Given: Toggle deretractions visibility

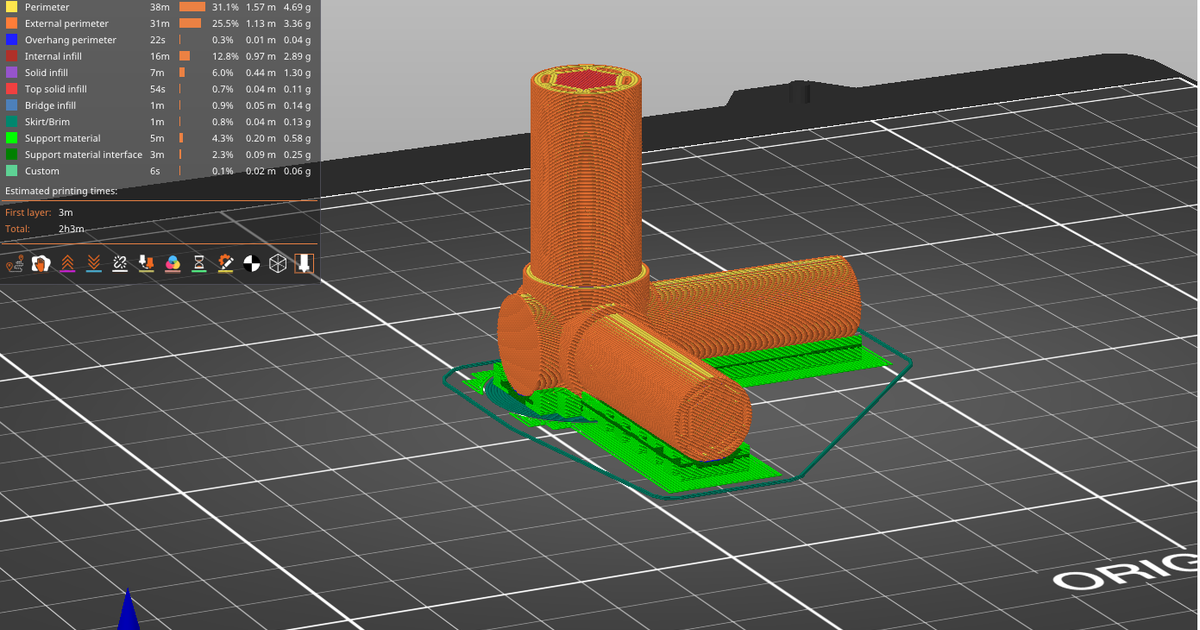Looking at the screenshot, I should (x=92, y=264).
